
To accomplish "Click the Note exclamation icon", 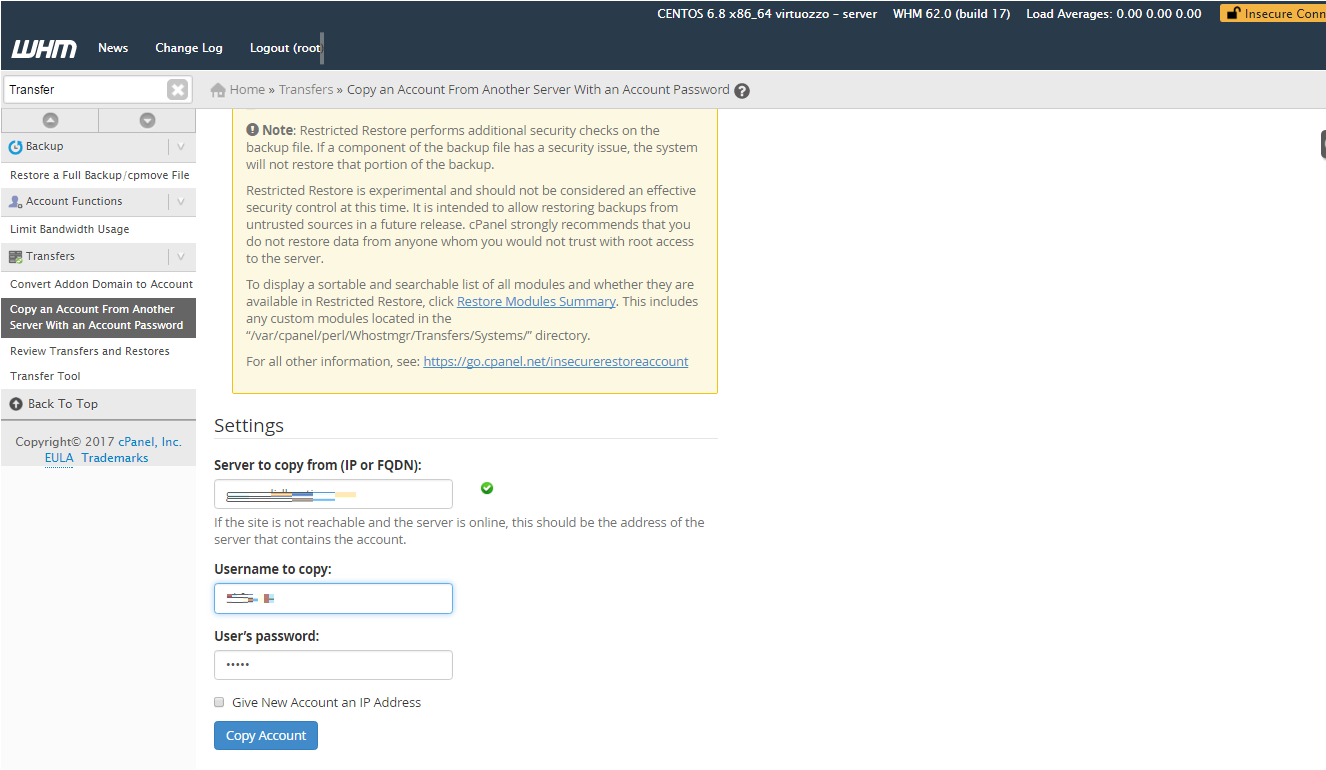I will click(253, 130).
